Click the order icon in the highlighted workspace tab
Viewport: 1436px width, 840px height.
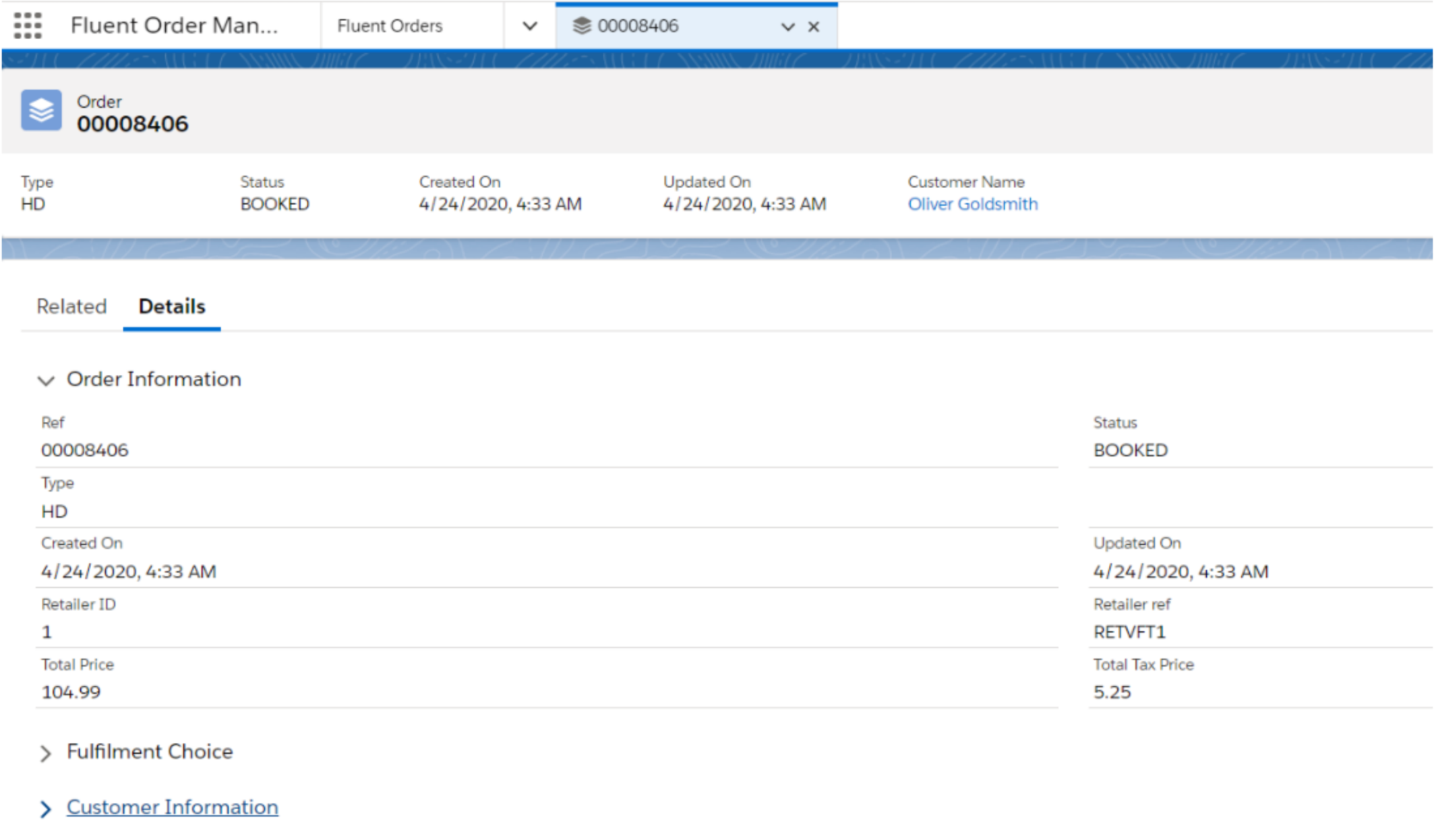tap(581, 26)
